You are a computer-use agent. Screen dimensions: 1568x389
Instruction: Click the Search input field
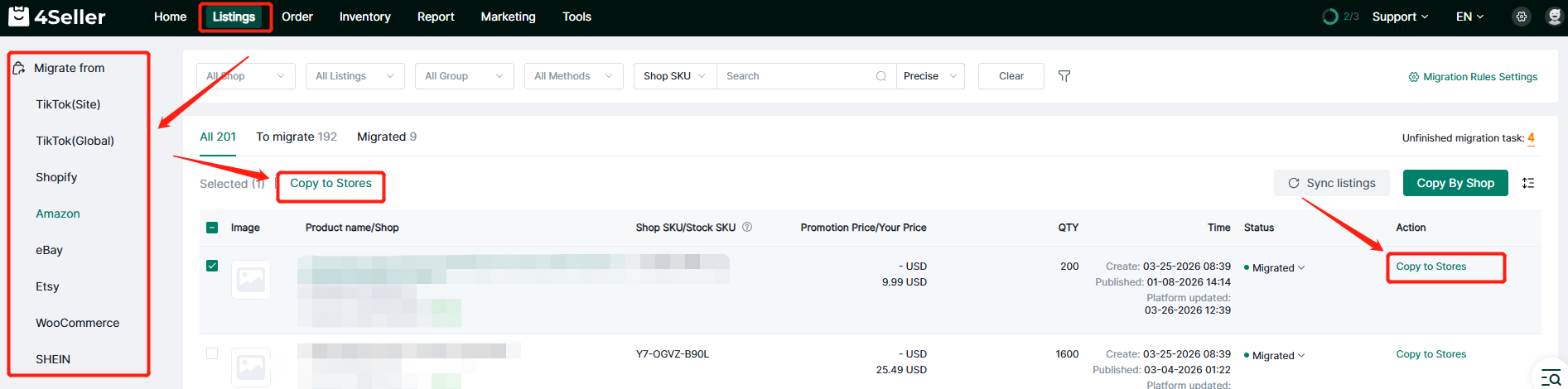pyautogui.click(x=795, y=76)
